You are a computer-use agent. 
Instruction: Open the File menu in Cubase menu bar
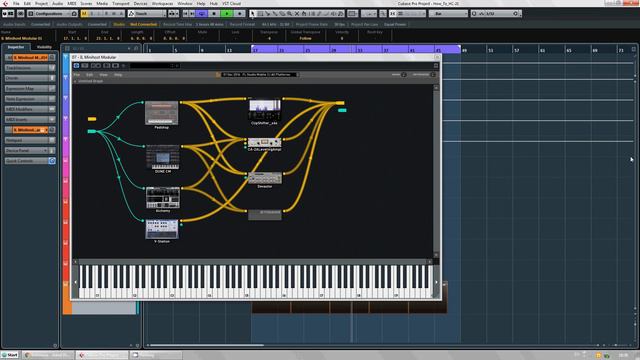click(x=16, y=3)
